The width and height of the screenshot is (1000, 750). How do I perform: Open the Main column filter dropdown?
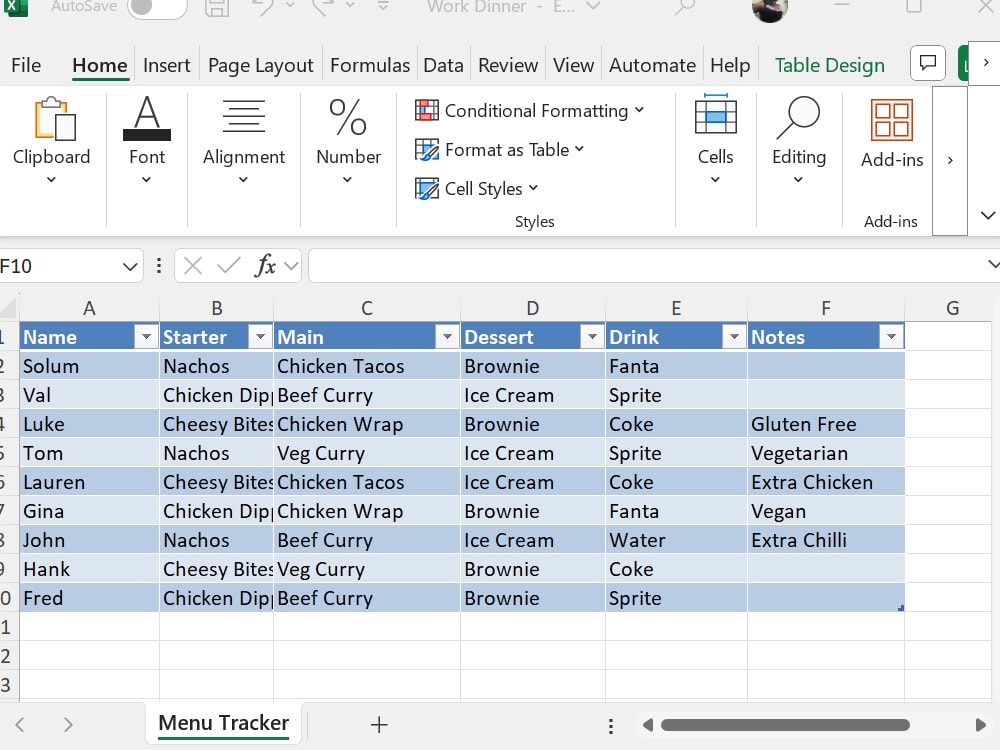click(447, 336)
